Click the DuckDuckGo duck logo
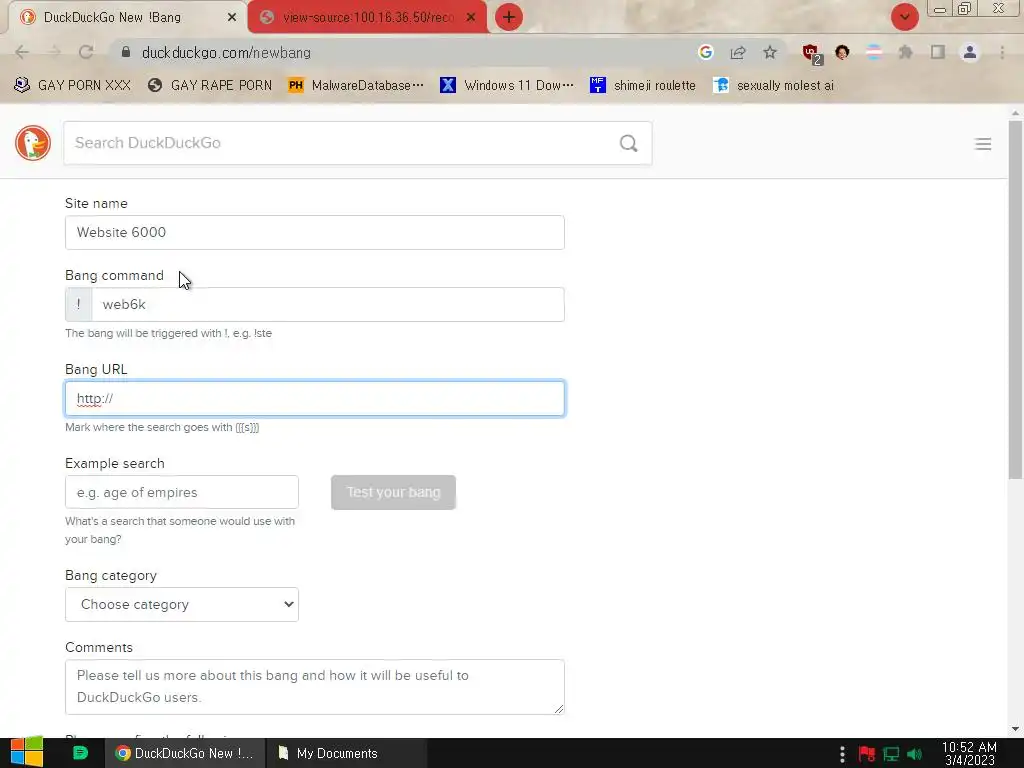 point(33,143)
